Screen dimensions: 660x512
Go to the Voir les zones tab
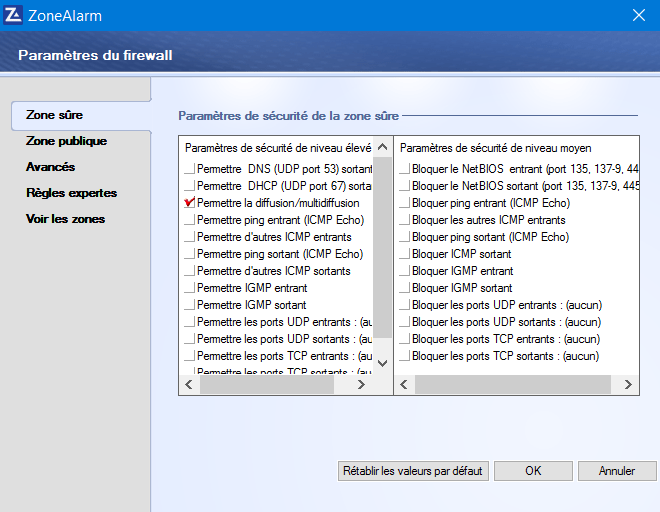[x=65, y=219]
